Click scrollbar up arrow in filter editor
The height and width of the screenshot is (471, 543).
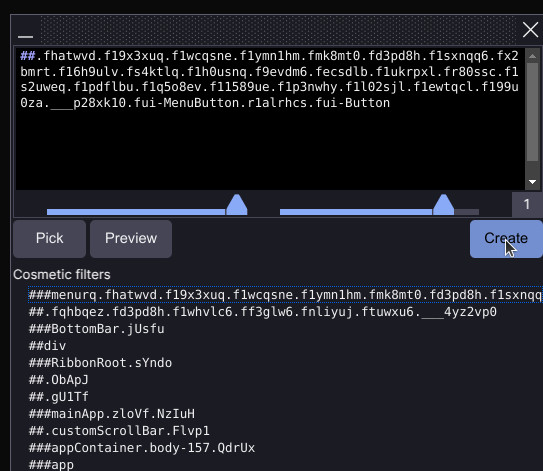[x=533, y=56]
